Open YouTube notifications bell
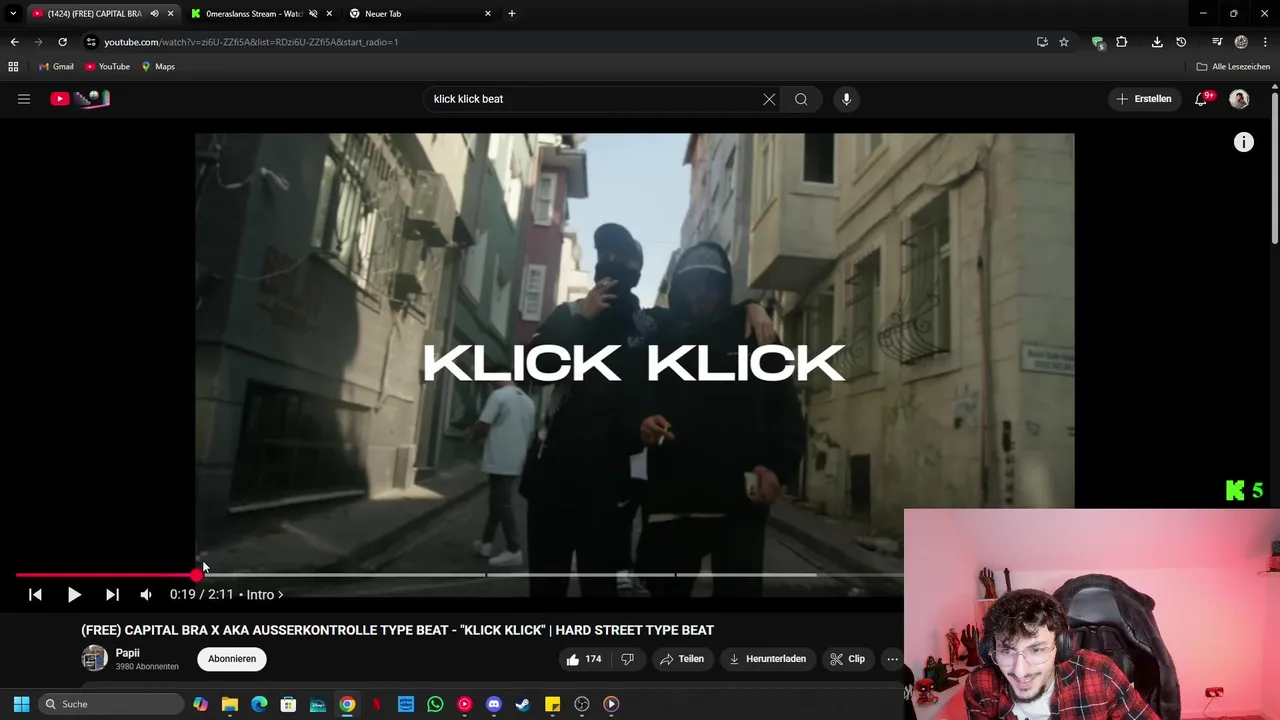This screenshot has height=720, width=1280. [1203, 99]
